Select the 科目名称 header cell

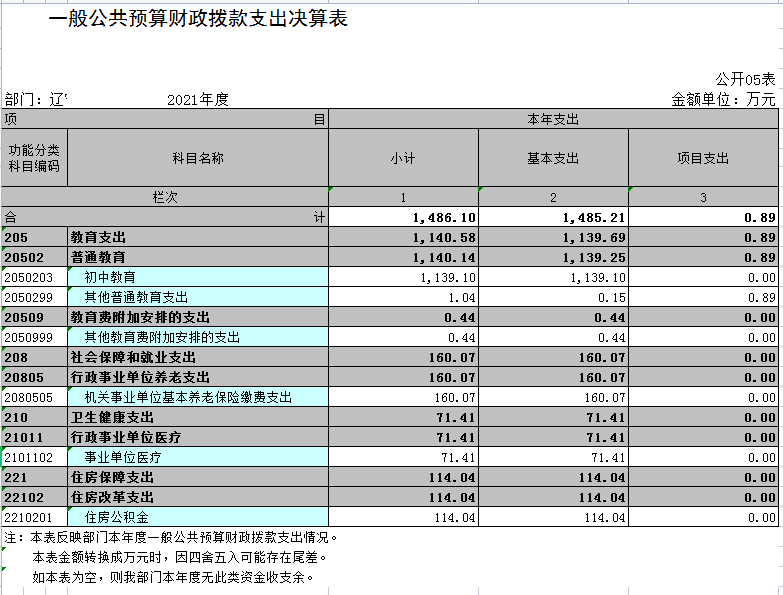pos(198,158)
